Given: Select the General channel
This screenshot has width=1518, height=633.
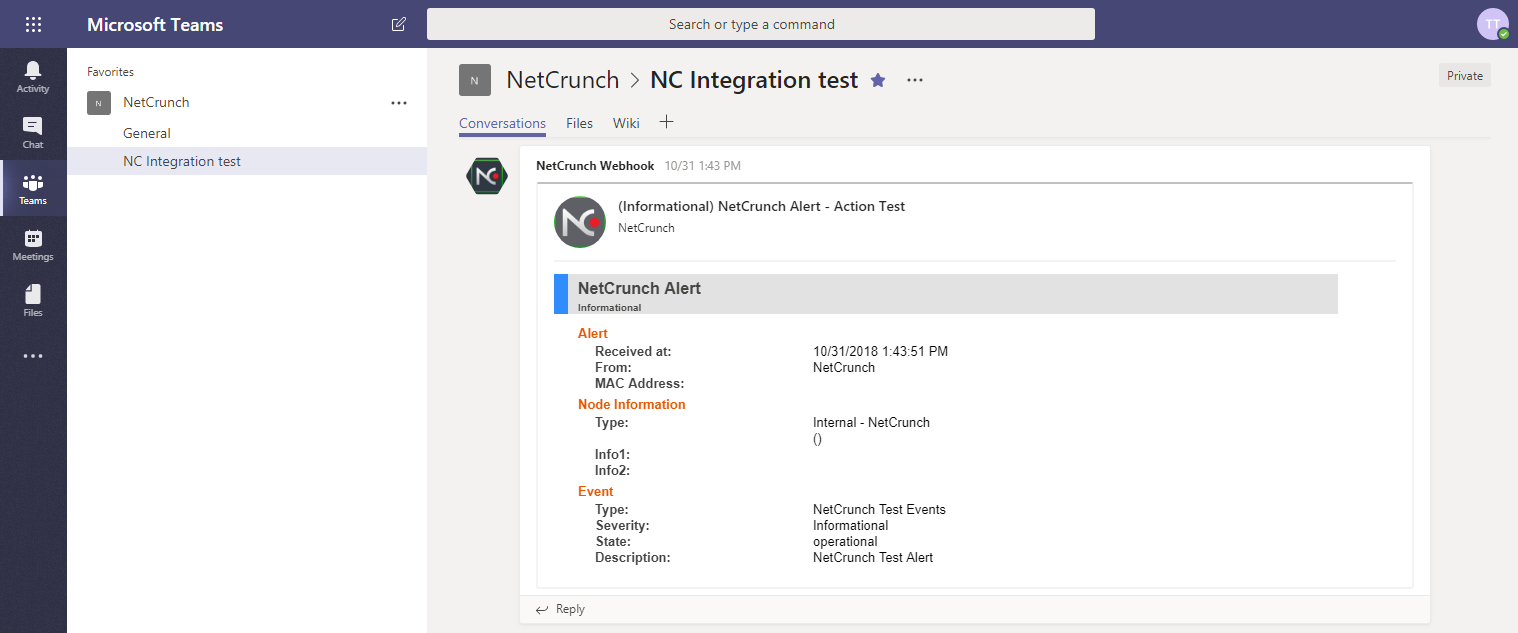Looking at the screenshot, I should coord(147,133).
